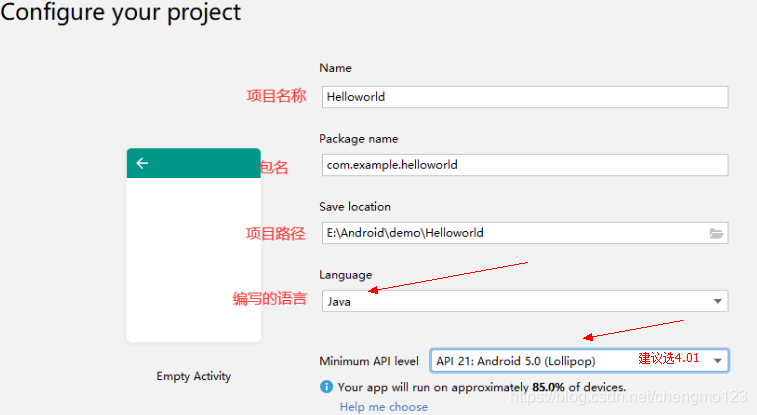This screenshot has width=757, height=415.
Task: Click inside the Name field containing Helloworld
Action: coord(525,97)
